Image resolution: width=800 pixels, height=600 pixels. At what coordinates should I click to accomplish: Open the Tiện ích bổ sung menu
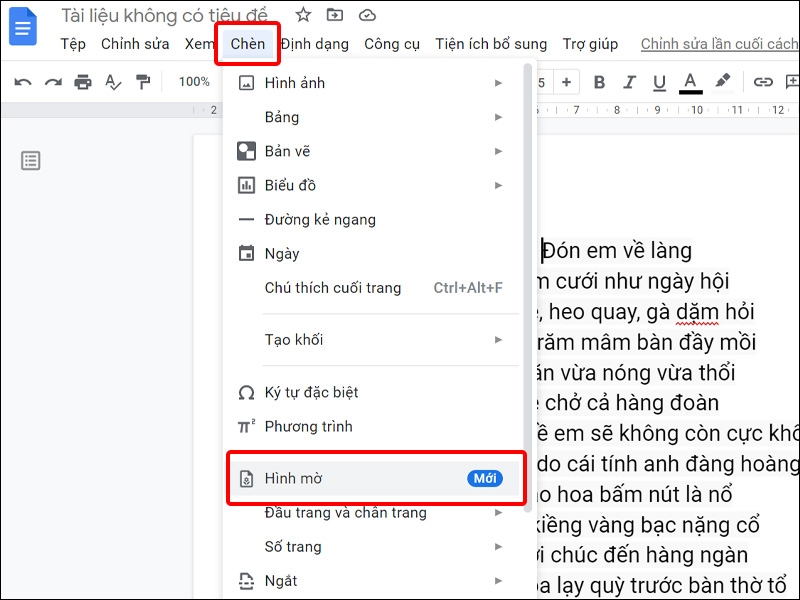click(491, 44)
